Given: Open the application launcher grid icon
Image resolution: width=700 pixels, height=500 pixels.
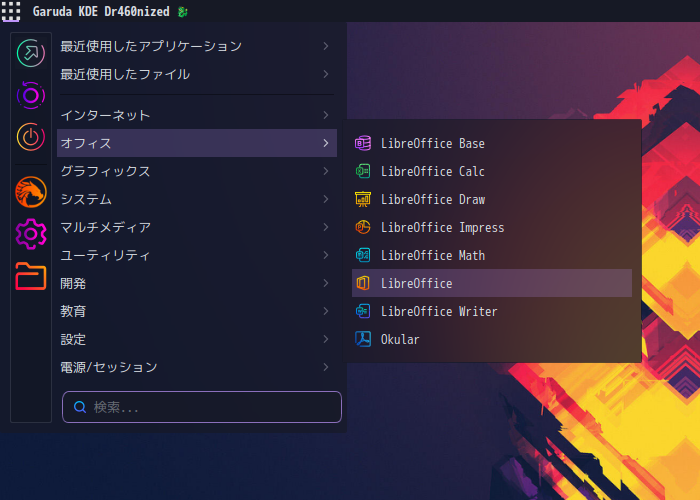Looking at the screenshot, I should [11, 11].
